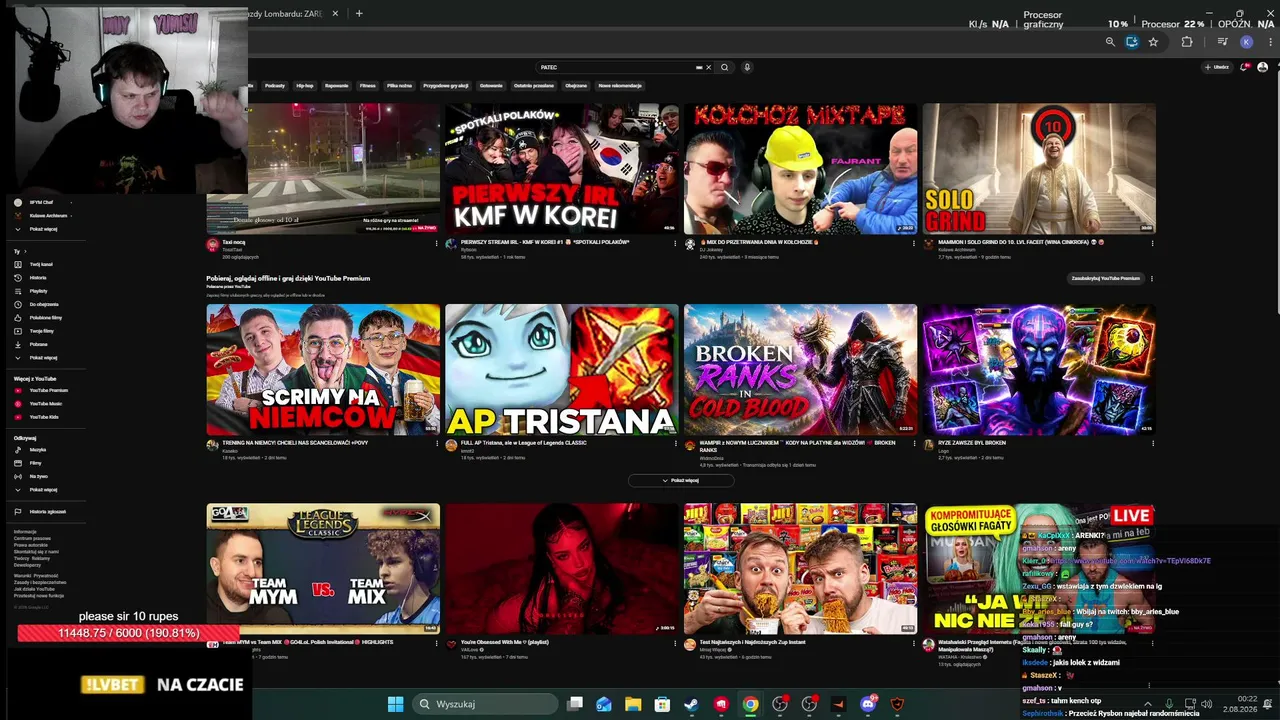
Task: Click Zasubskrybuj YouTube Premium button
Action: click(x=1106, y=279)
